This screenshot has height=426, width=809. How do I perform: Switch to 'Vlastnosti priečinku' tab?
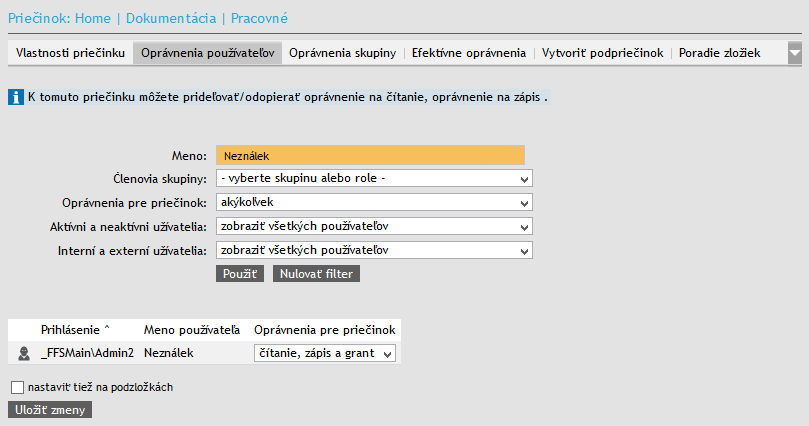[70, 53]
